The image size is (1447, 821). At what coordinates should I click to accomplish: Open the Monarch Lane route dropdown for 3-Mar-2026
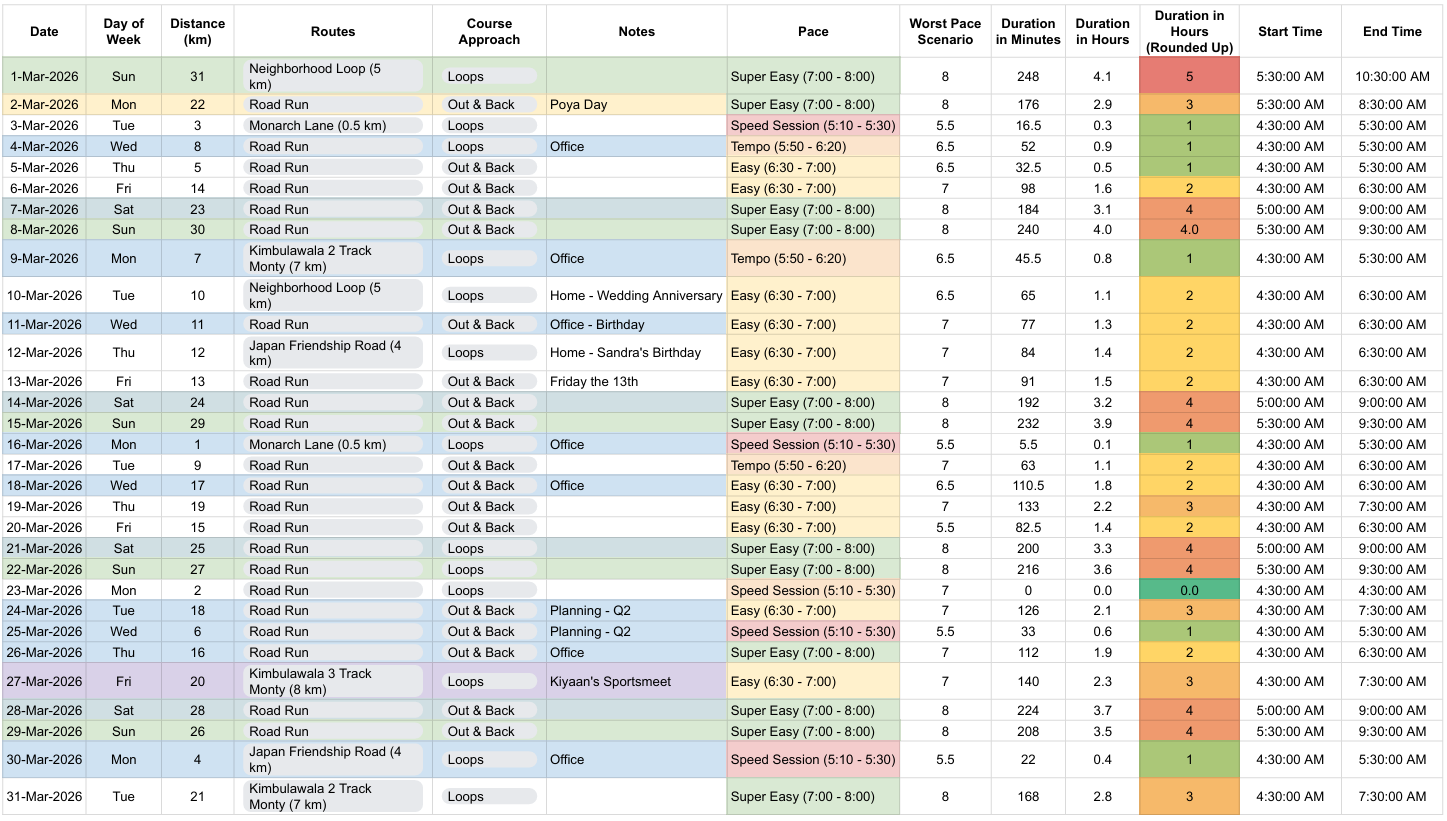coord(333,126)
